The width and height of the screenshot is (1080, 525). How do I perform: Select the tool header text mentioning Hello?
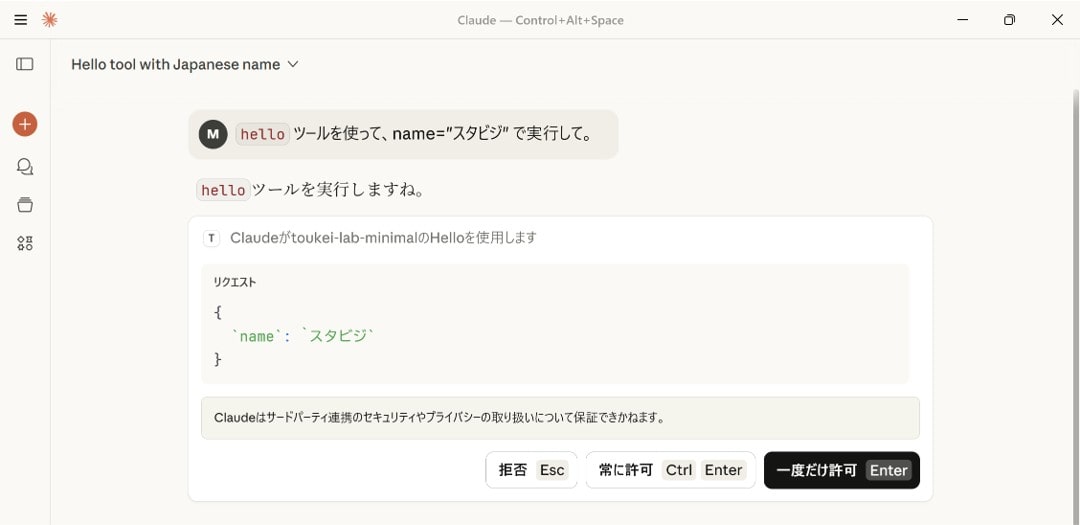tap(383, 238)
